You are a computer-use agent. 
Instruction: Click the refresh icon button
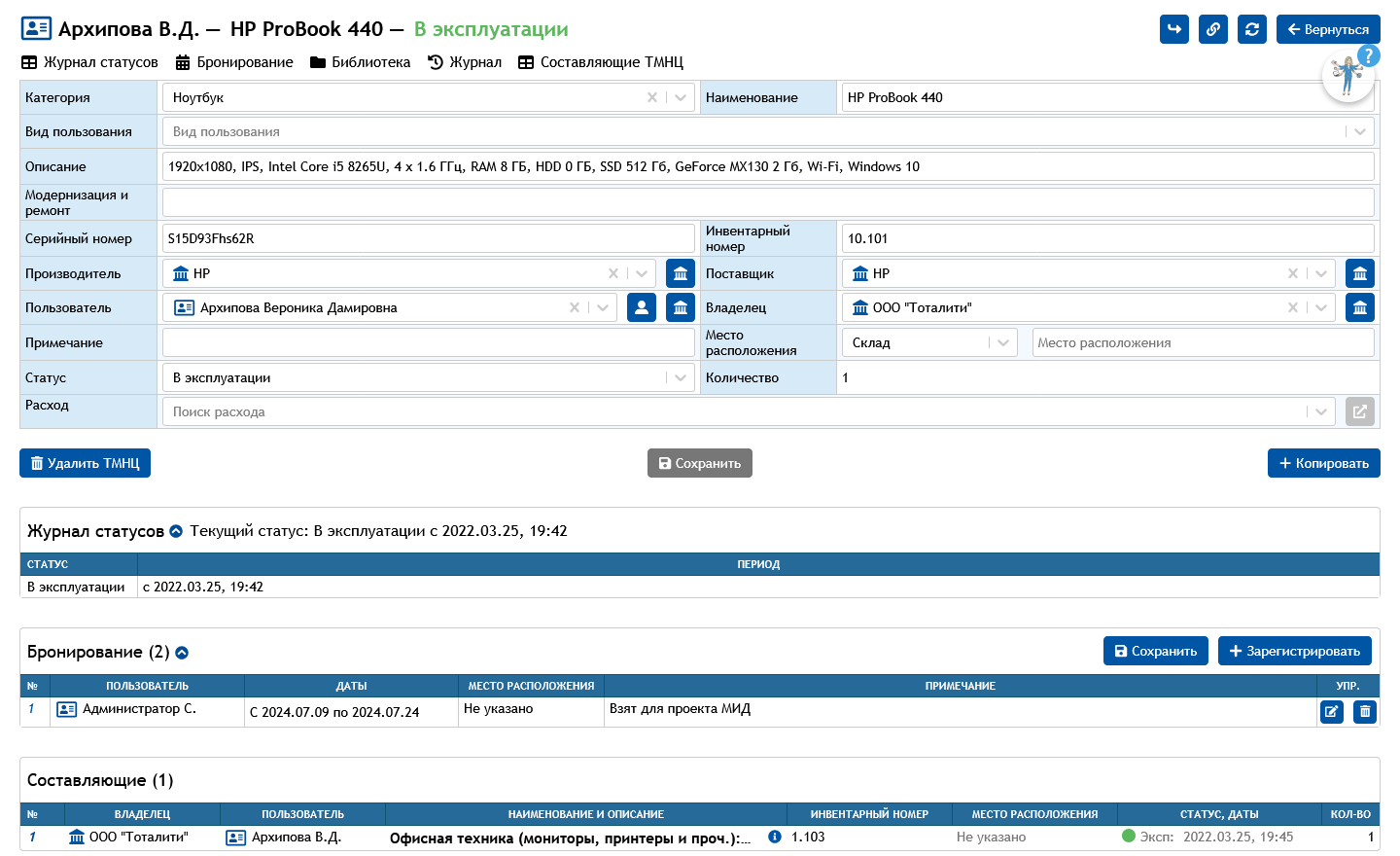[1252, 29]
